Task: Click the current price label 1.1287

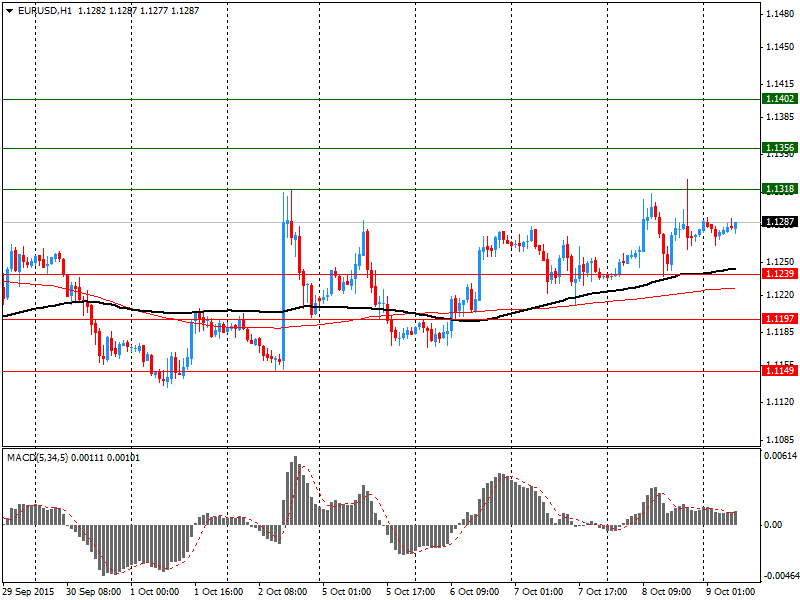Action: click(x=780, y=222)
